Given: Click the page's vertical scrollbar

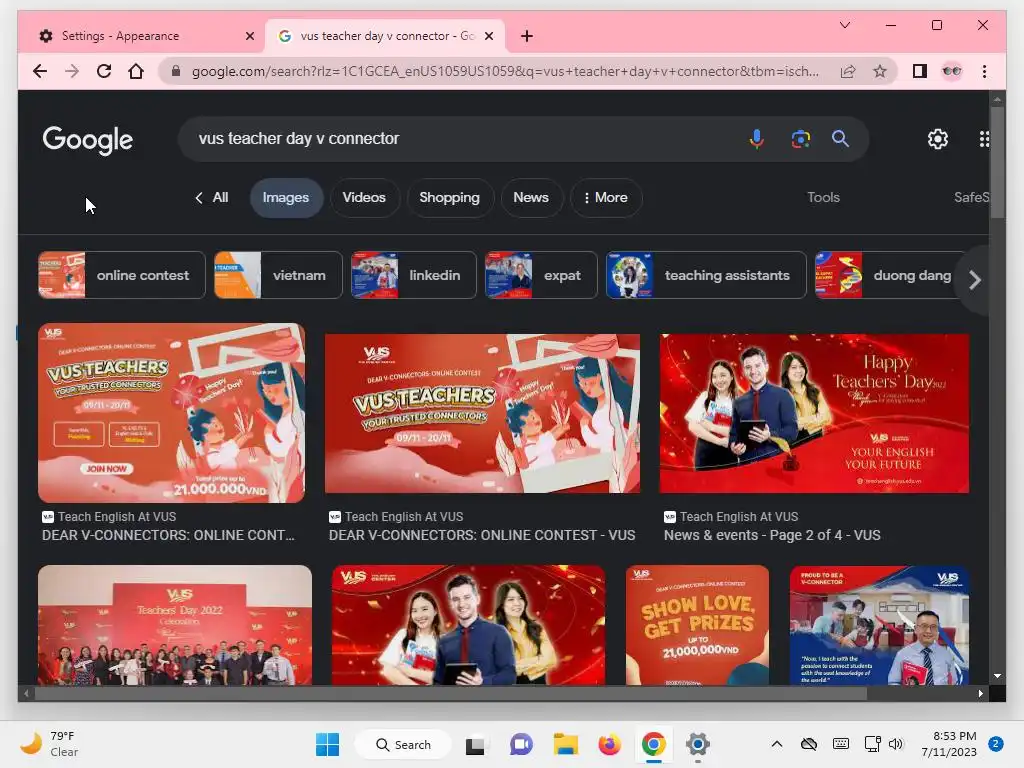Looking at the screenshot, I should click(997, 162).
